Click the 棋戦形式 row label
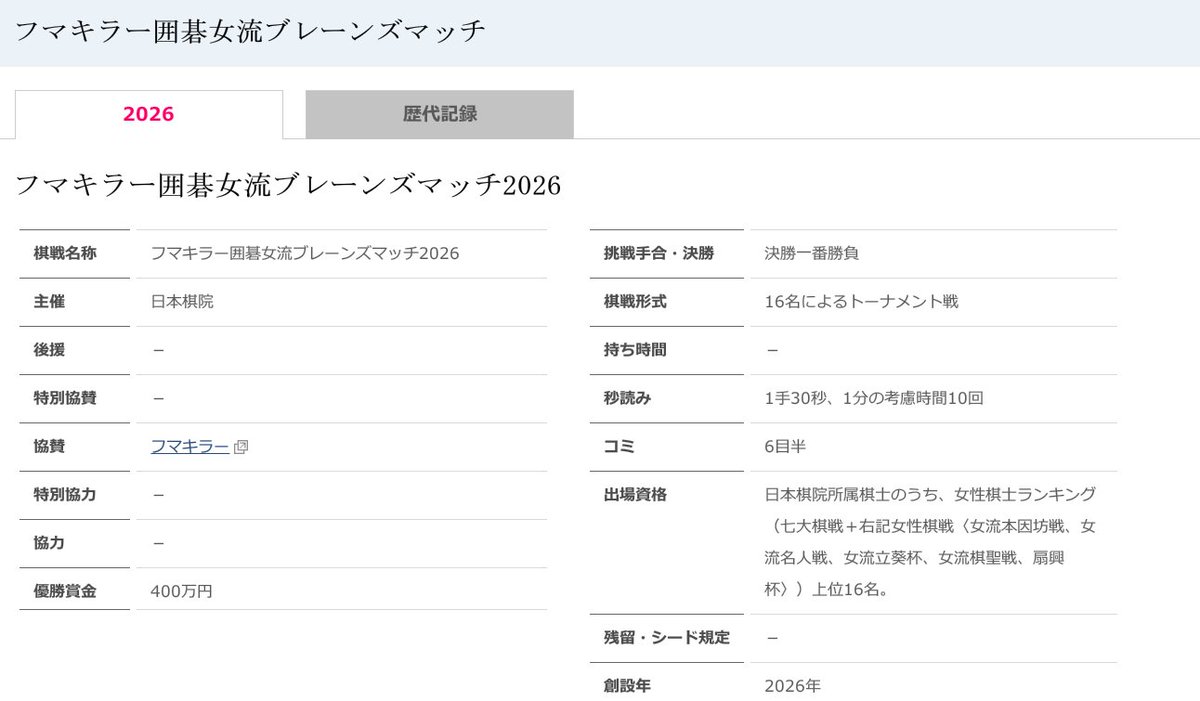The image size is (1200, 701). tap(635, 301)
